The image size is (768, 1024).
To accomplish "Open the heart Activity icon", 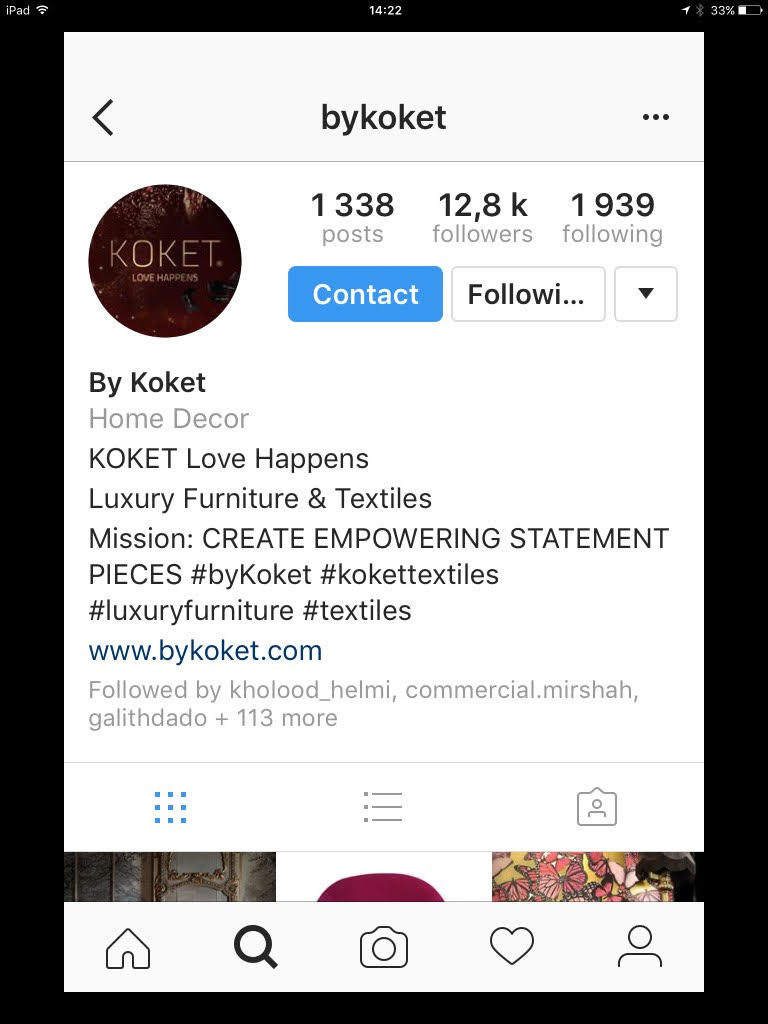I will pos(512,946).
